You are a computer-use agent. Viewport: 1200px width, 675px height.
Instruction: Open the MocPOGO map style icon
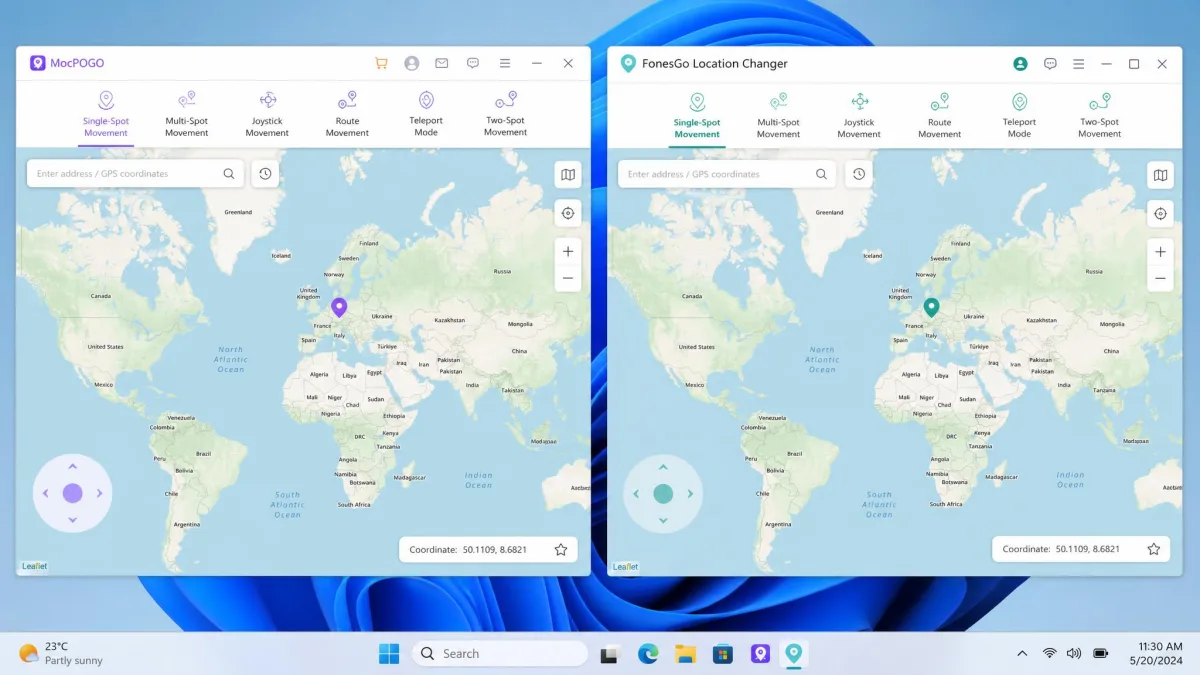(x=568, y=175)
